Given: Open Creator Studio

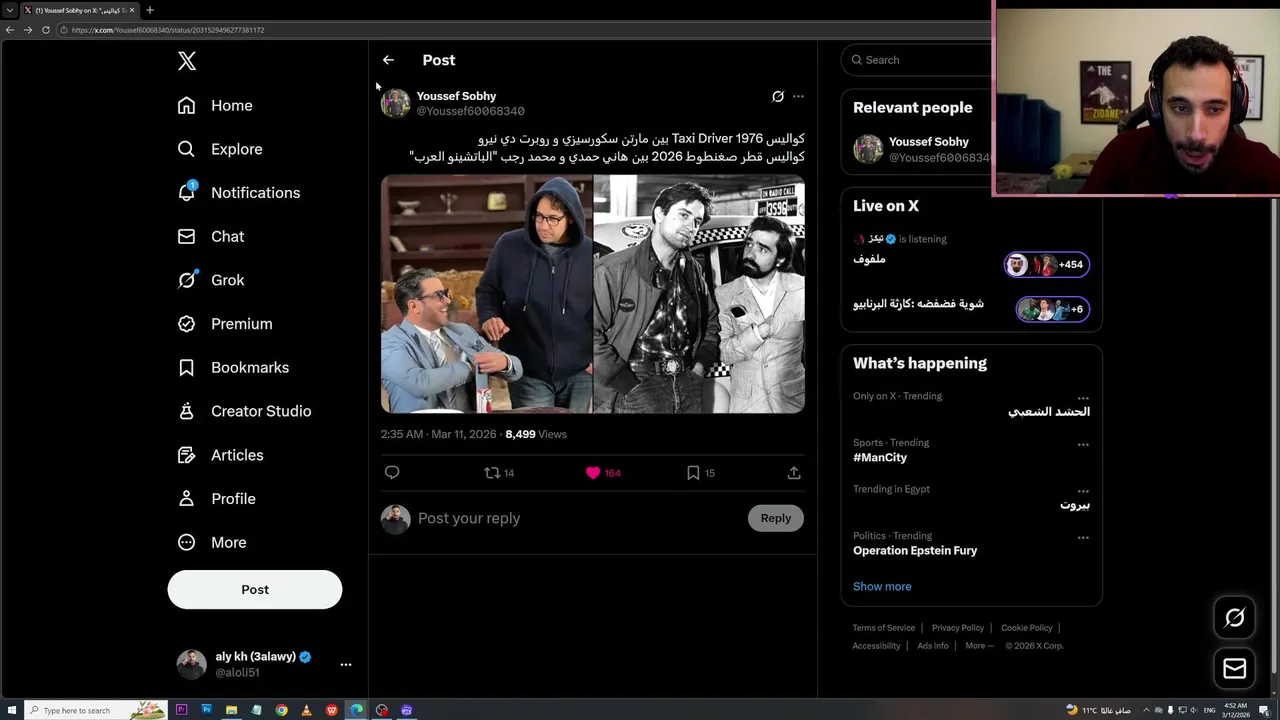Looking at the screenshot, I should [x=244, y=411].
